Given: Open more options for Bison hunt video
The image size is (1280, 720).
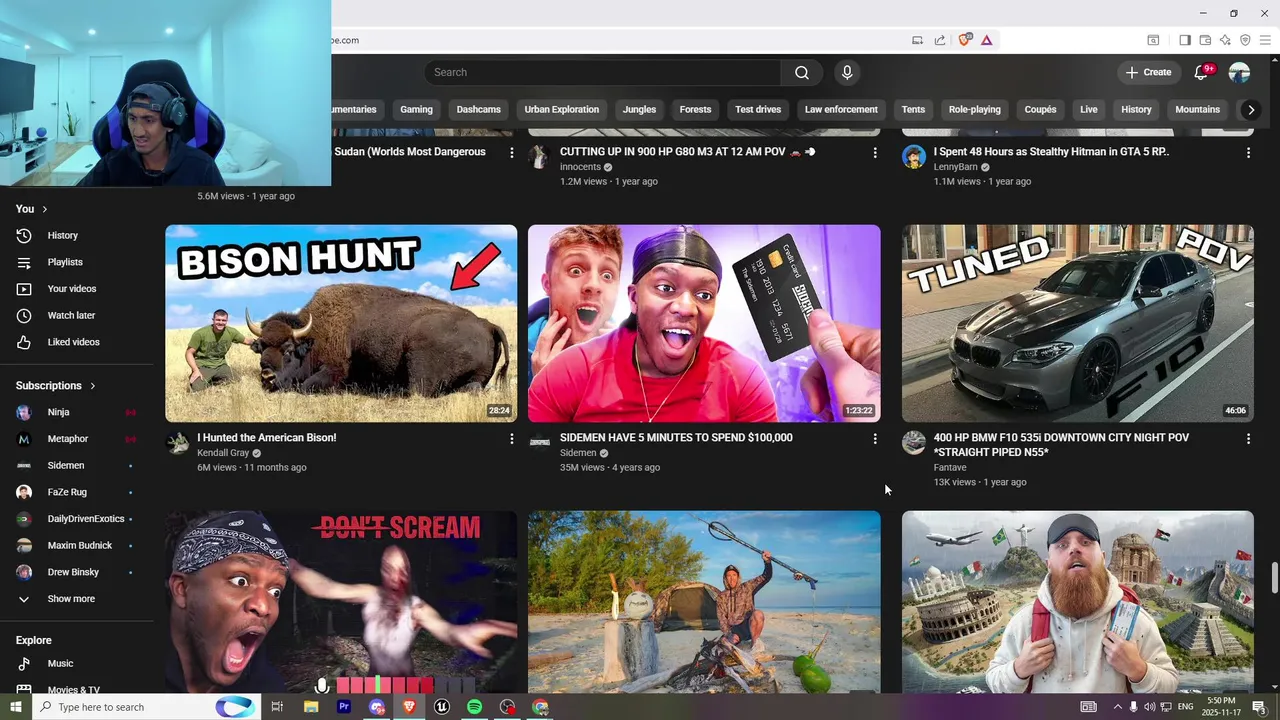Looking at the screenshot, I should tap(511, 438).
